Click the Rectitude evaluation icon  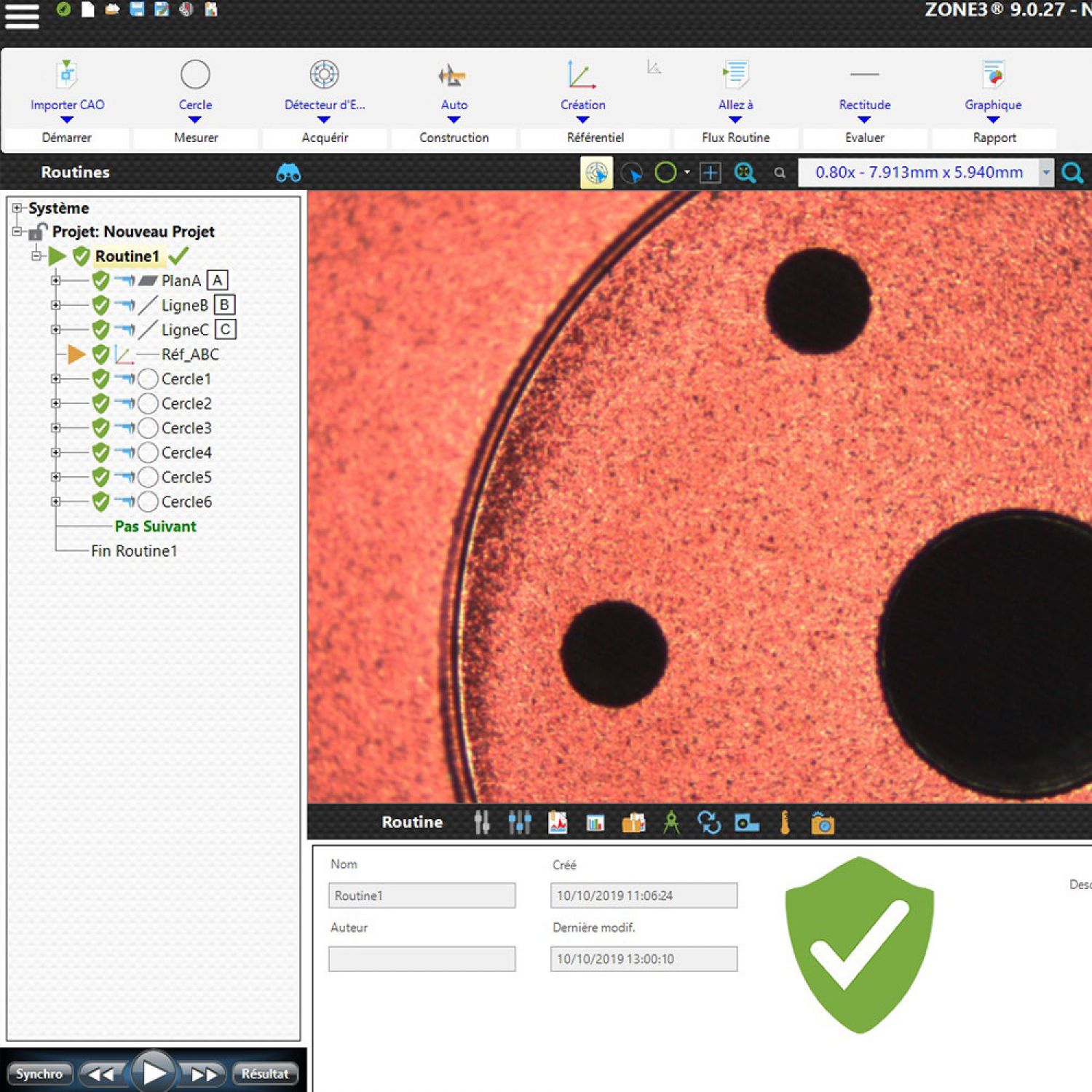[x=864, y=74]
